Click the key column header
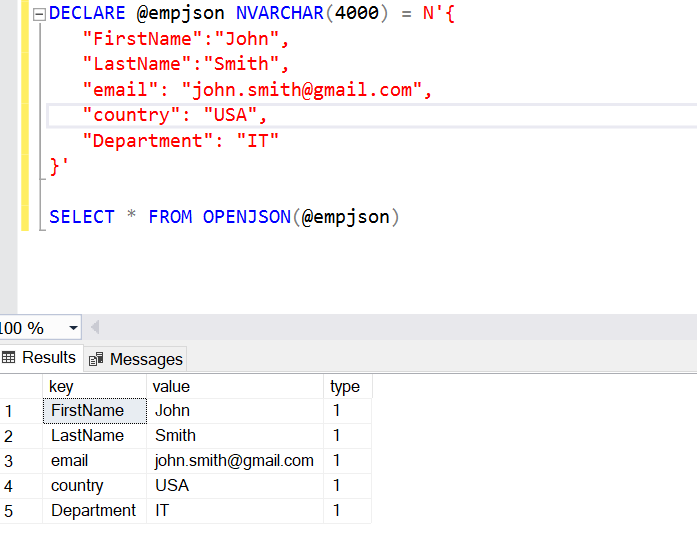 tap(95, 386)
